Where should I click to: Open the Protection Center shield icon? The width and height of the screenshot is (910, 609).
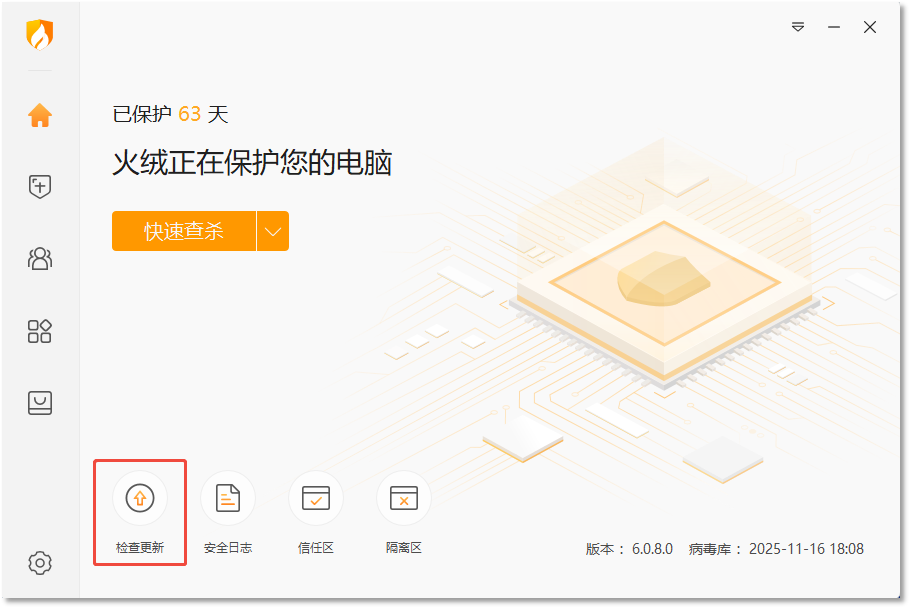pyautogui.click(x=39, y=187)
